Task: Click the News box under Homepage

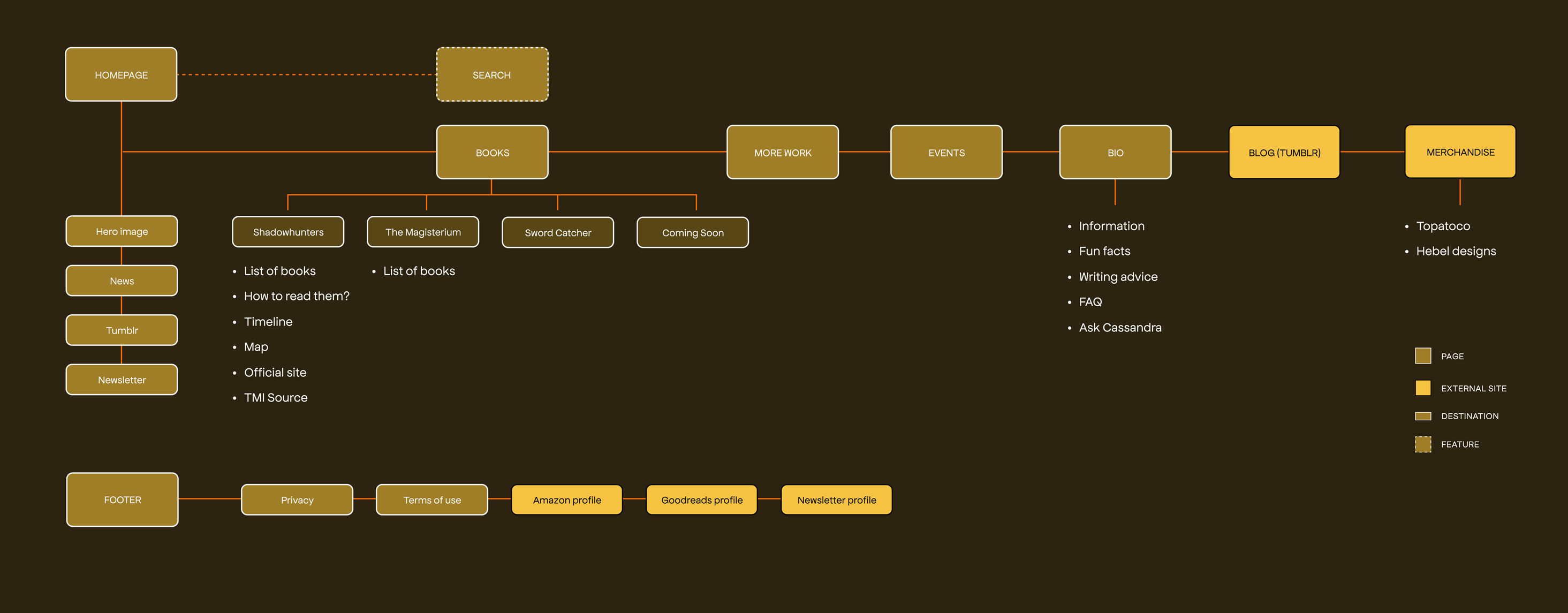Action: pyautogui.click(x=122, y=281)
